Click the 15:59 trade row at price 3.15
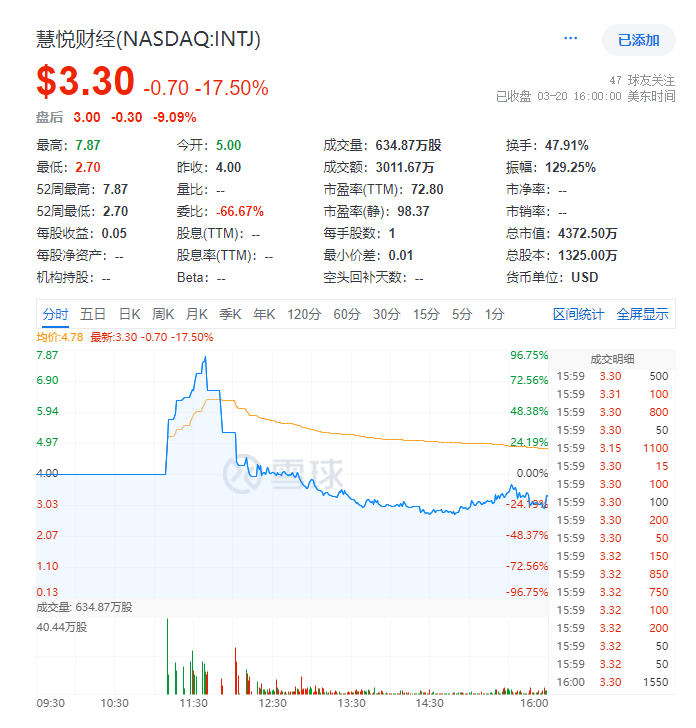696x728 pixels. [x=612, y=448]
